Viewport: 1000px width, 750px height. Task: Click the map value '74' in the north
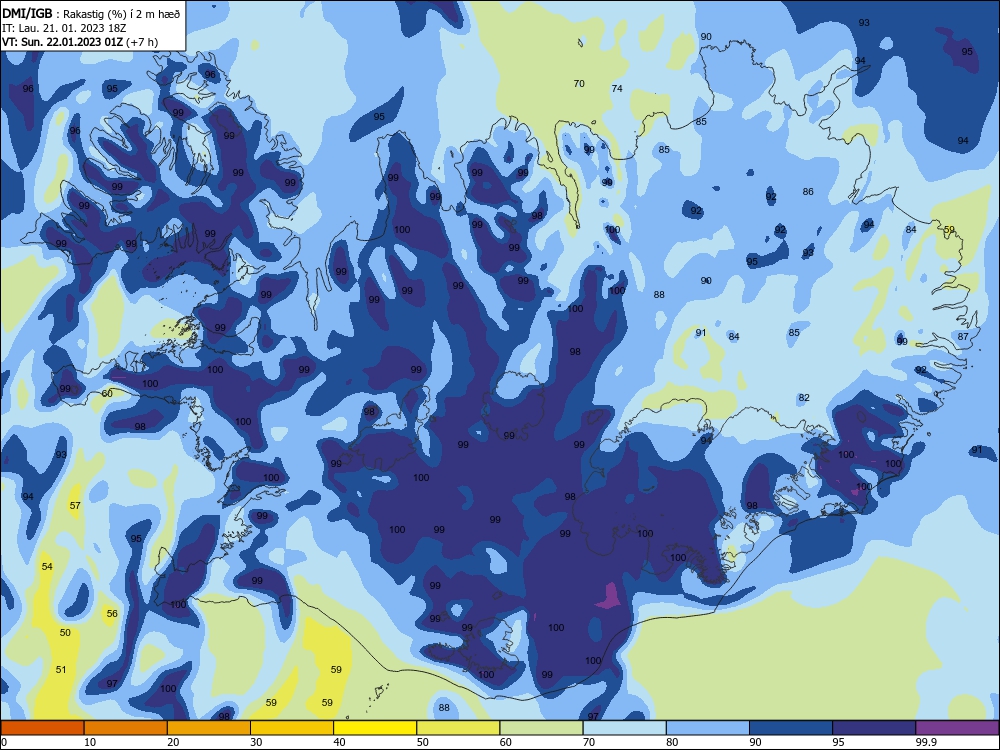617,89
